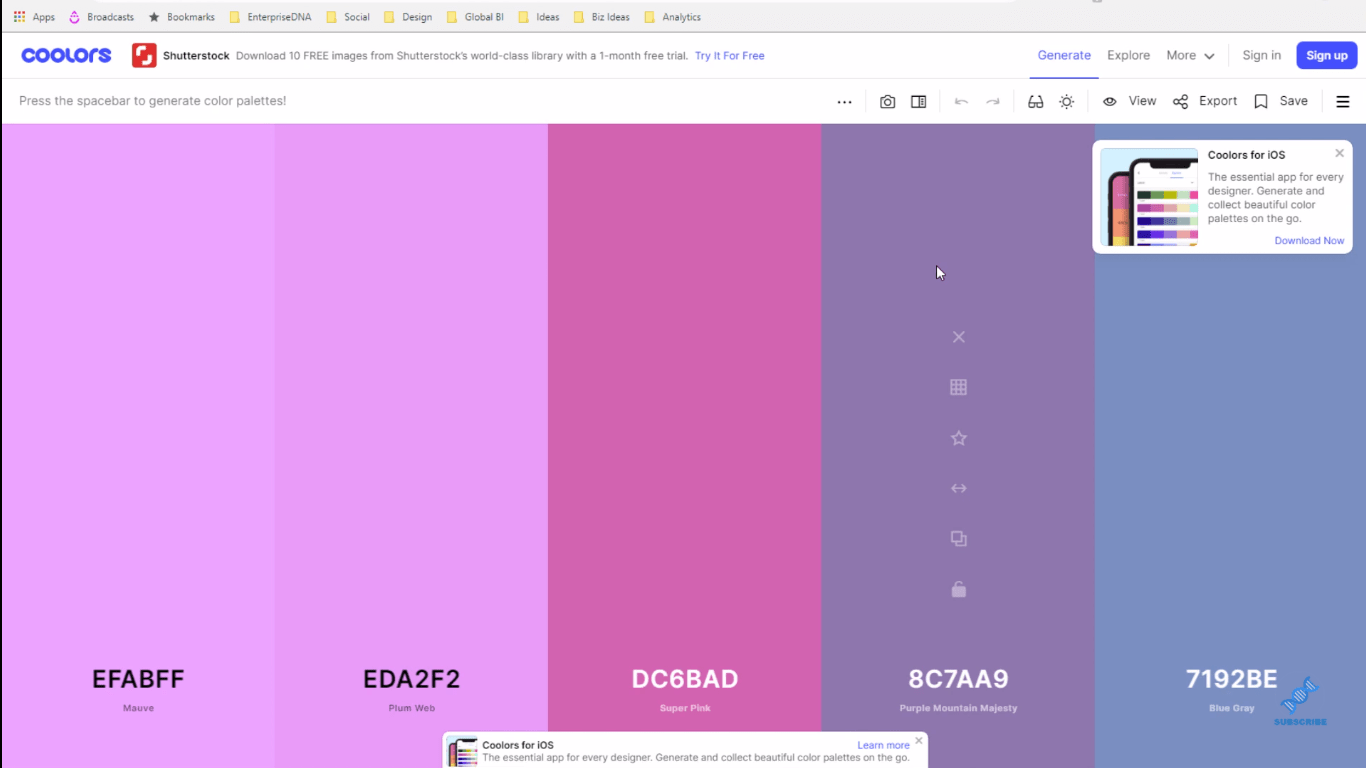Copy HEX with the overlapping squares icon
Viewport: 1366px width, 768px height.
[x=958, y=539]
